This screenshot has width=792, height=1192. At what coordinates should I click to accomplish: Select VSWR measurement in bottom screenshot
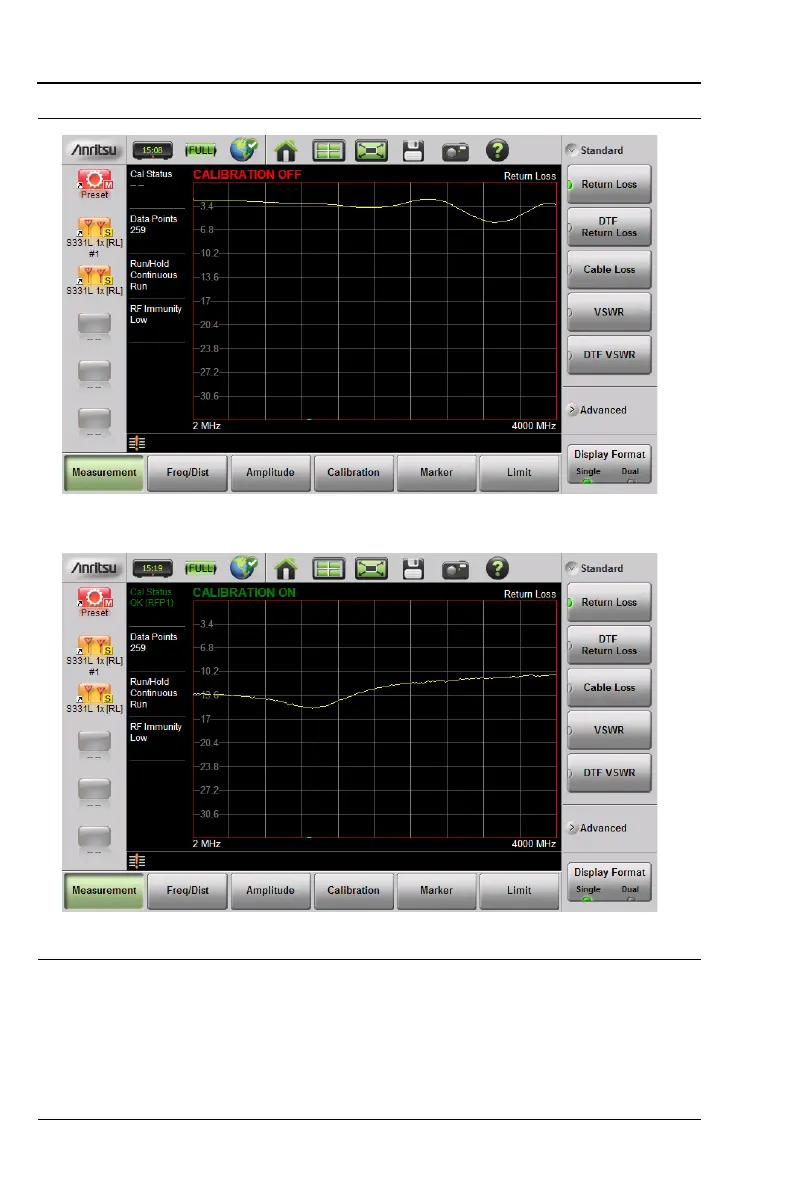pos(609,730)
